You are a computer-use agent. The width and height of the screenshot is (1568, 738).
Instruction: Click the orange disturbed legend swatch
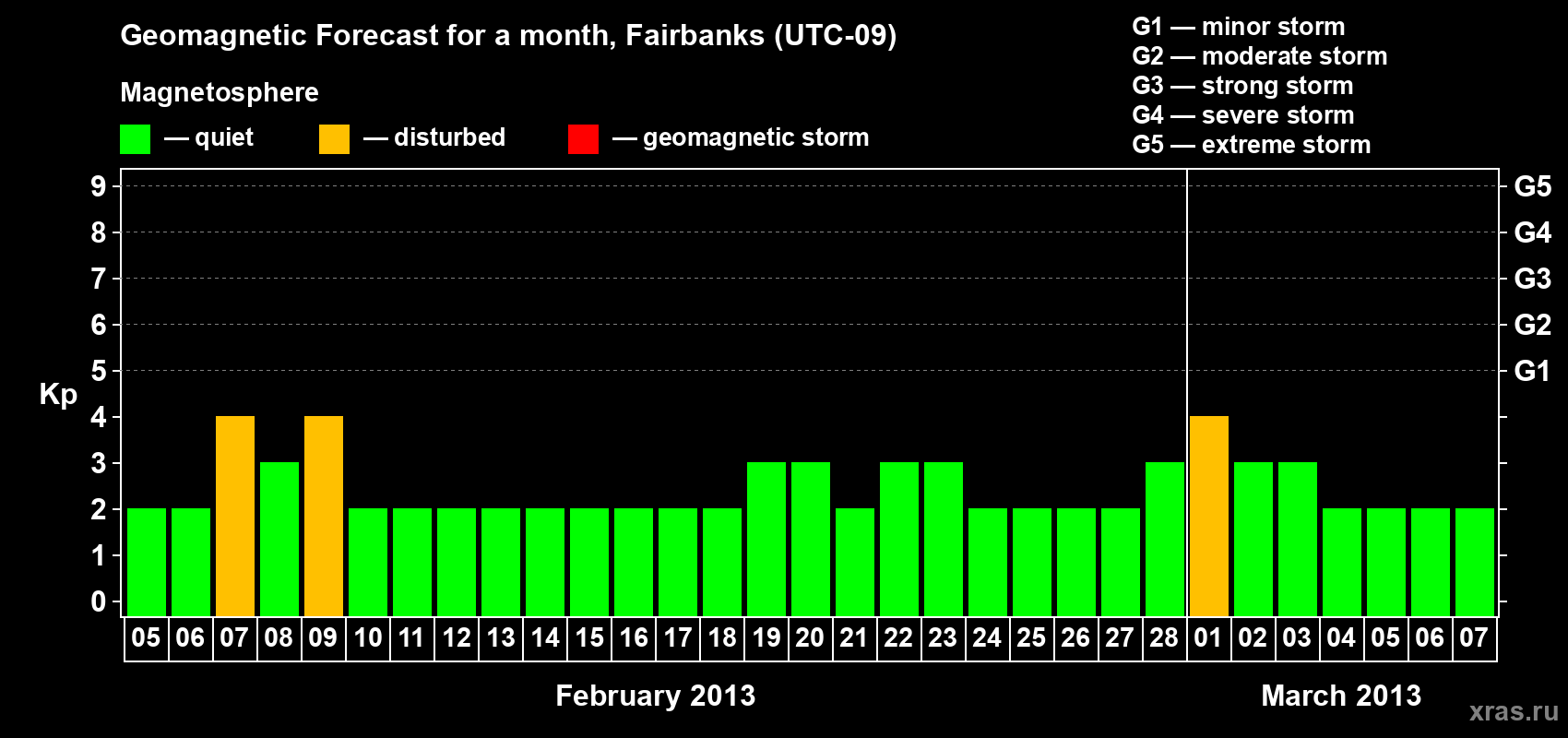[x=334, y=139]
